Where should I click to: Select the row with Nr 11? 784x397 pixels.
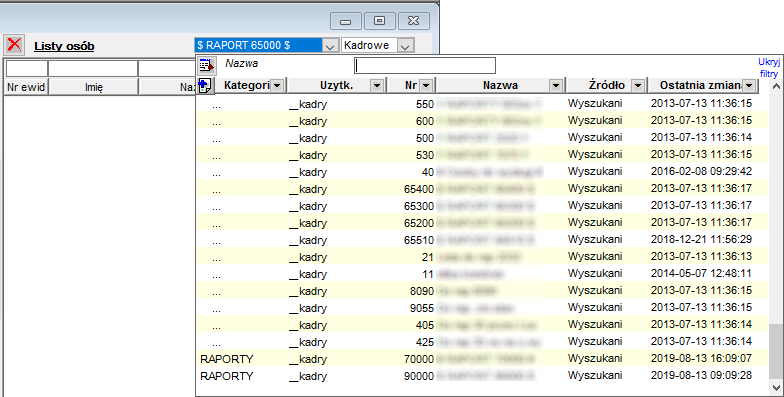482,274
